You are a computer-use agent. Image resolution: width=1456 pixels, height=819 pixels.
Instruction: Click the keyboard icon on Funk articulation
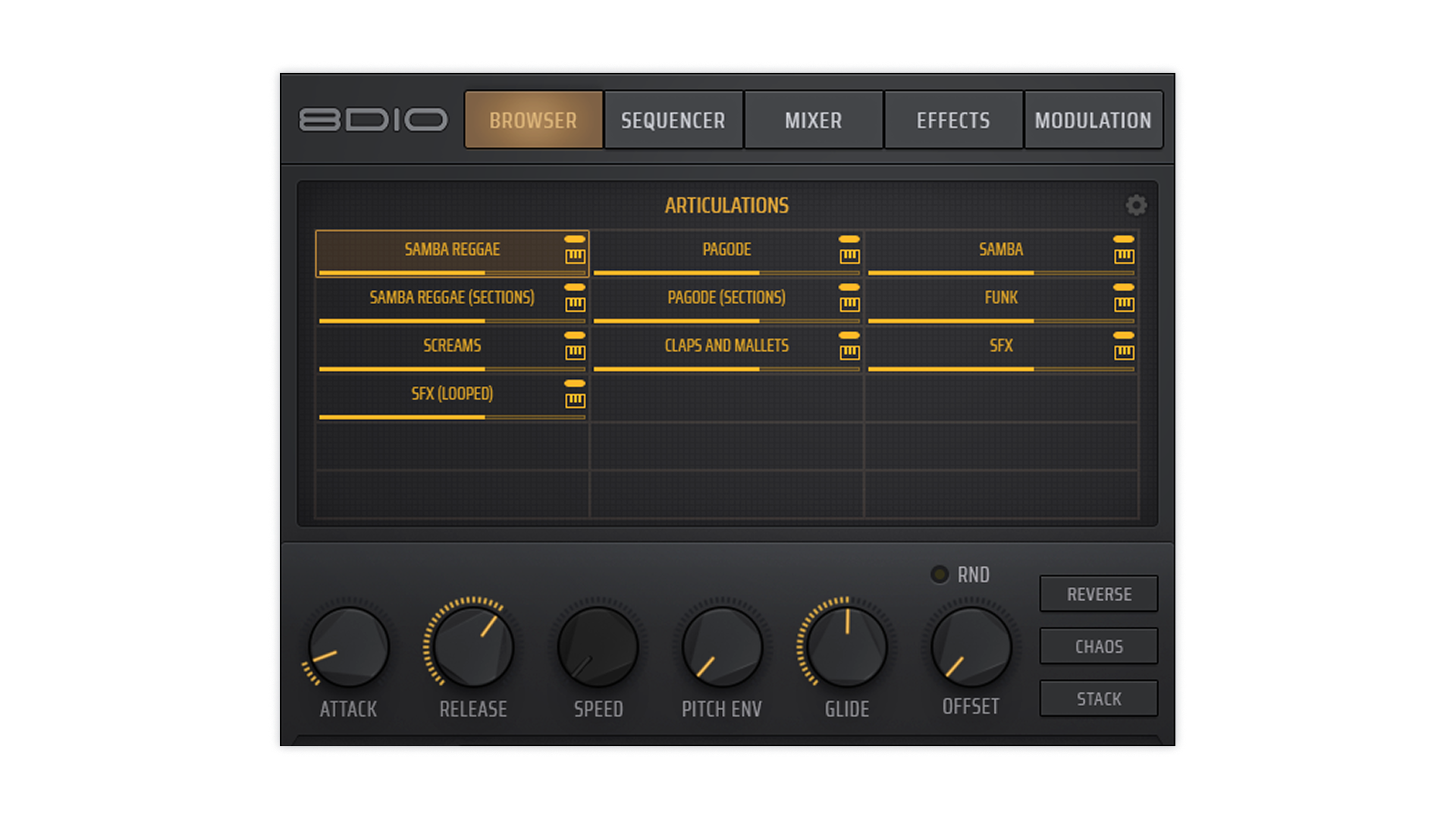(1124, 304)
